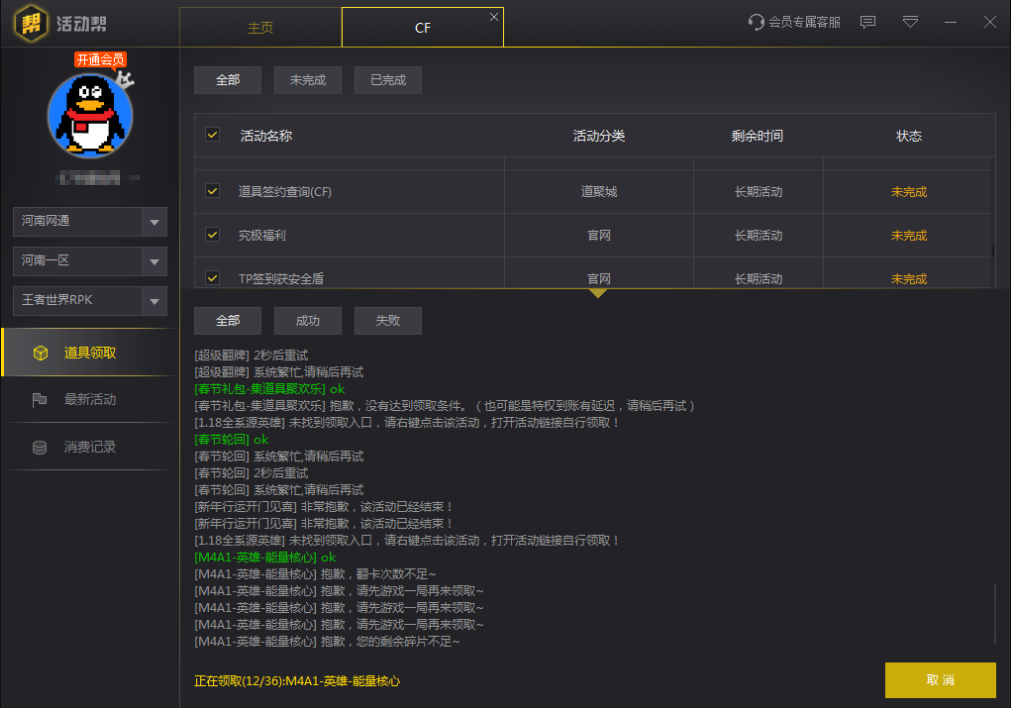Close the CF tab
1011x708 pixels.
coord(494,17)
